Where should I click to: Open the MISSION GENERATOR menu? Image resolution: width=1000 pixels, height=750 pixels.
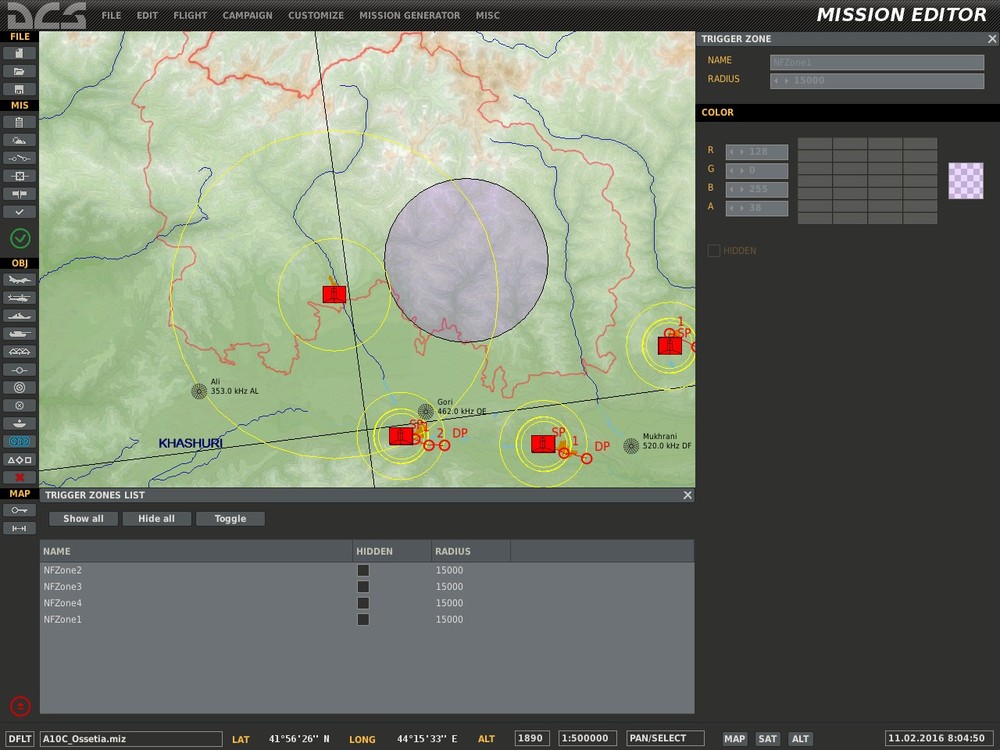point(409,16)
